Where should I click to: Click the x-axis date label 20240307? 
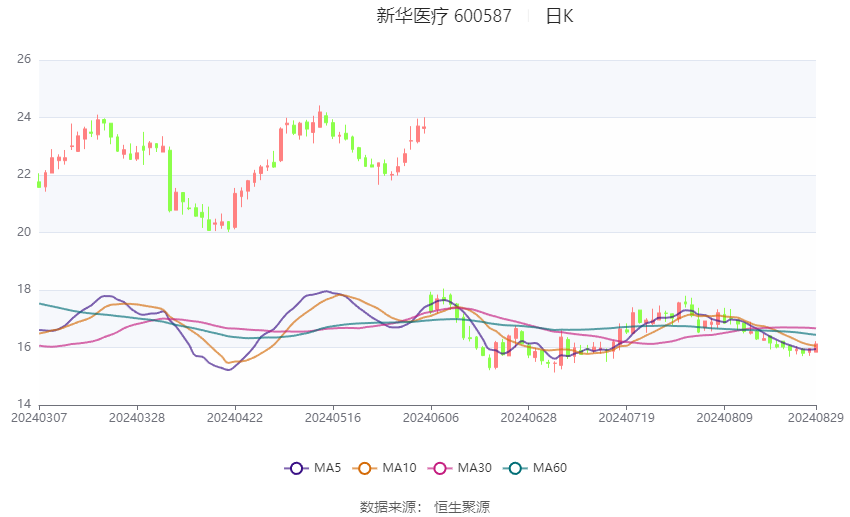point(39,418)
